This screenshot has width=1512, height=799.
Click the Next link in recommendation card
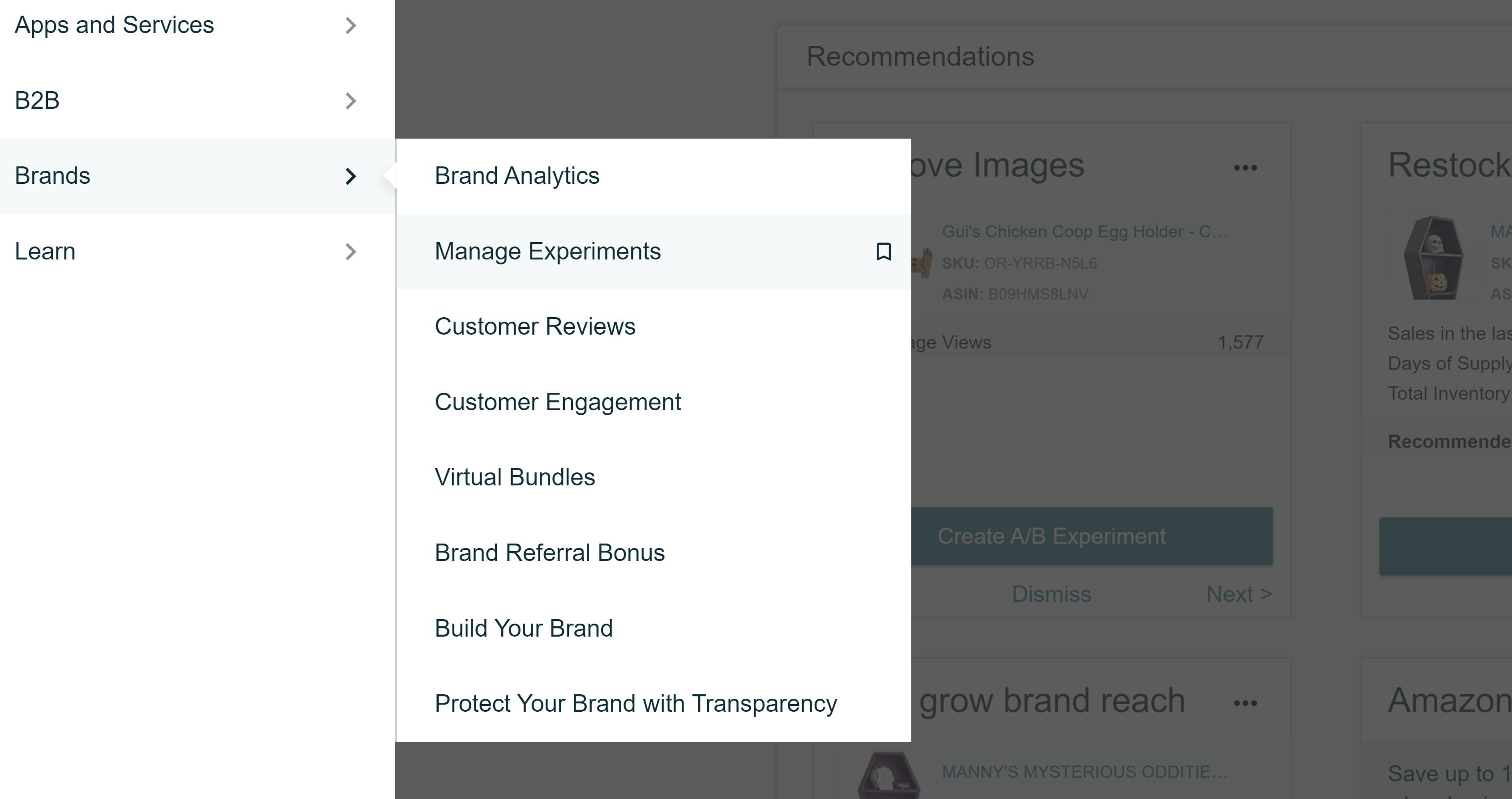1239,594
